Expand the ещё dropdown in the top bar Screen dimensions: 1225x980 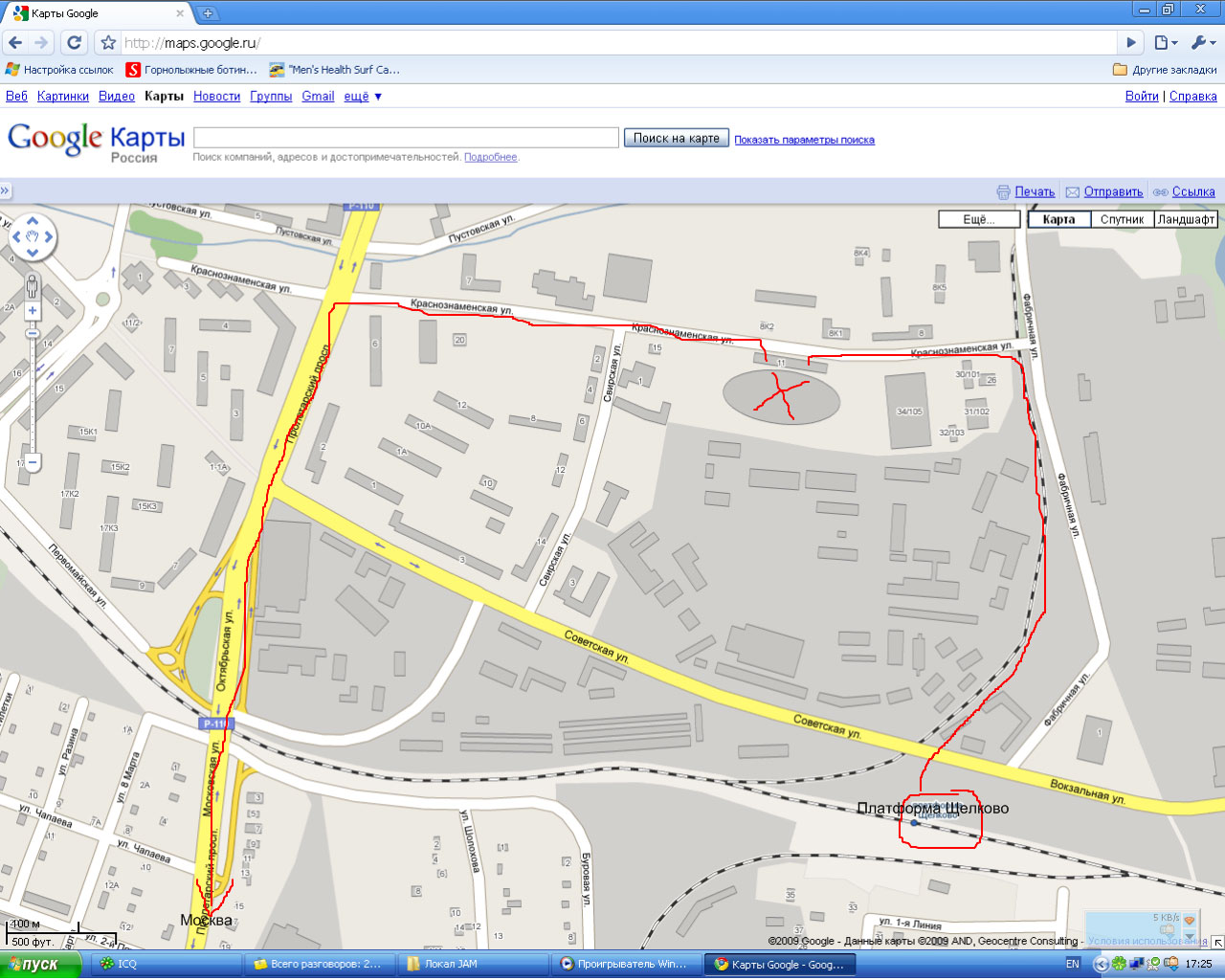pos(363,97)
